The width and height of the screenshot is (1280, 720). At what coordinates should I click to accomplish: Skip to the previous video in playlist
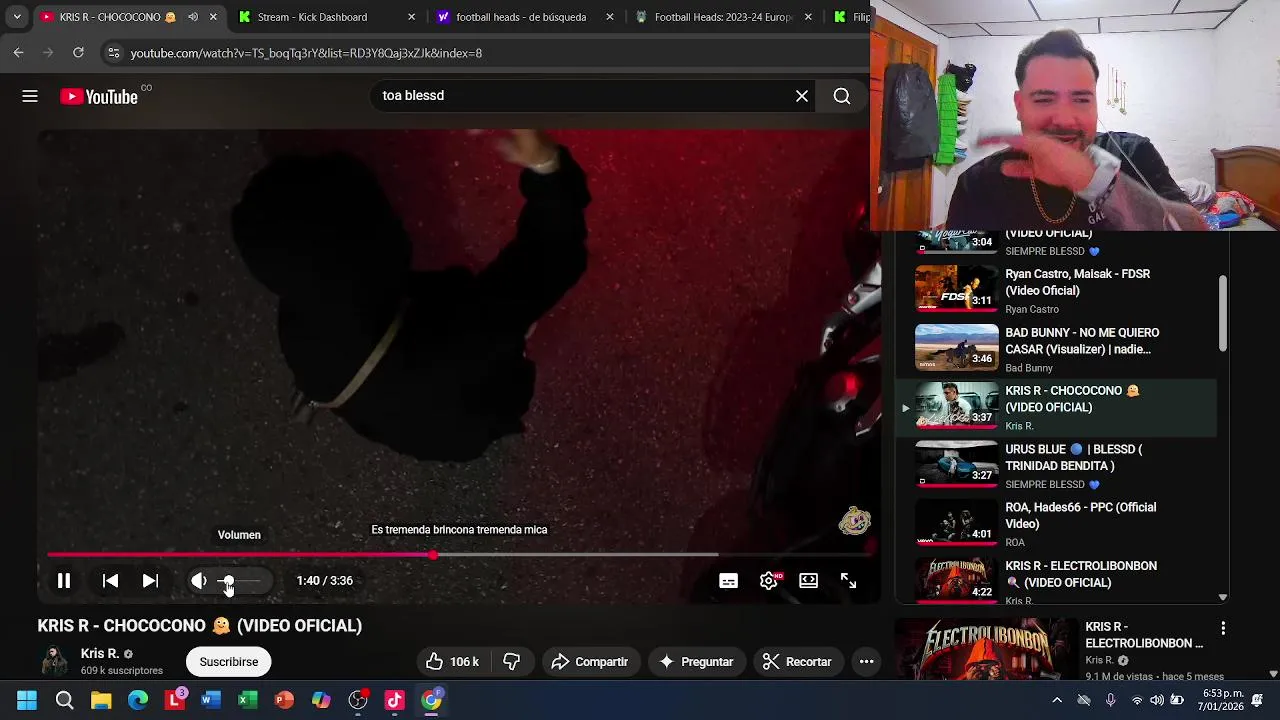click(x=110, y=580)
